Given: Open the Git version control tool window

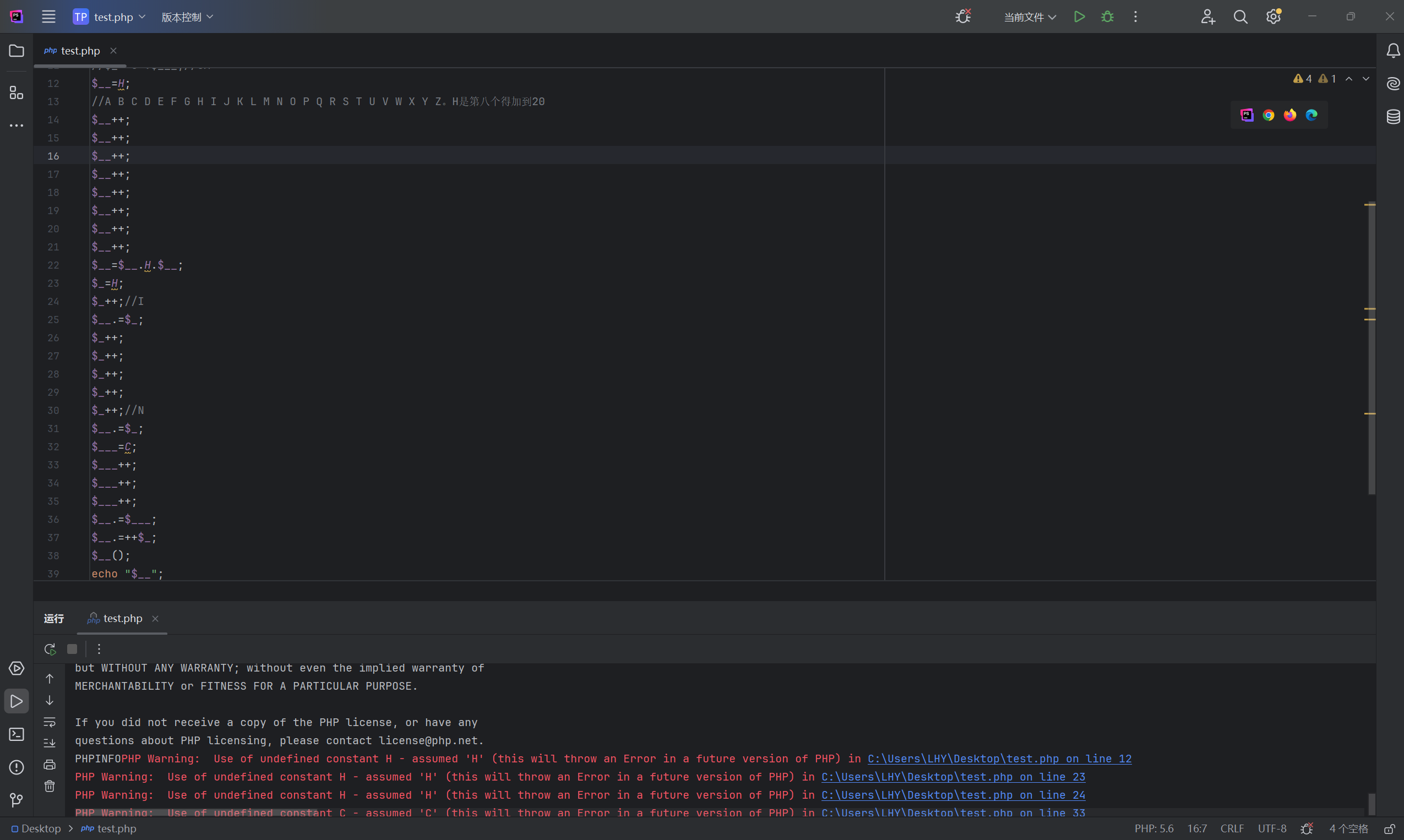Looking at the screenshot, I should pyautogui.click(x=17, y=799).
